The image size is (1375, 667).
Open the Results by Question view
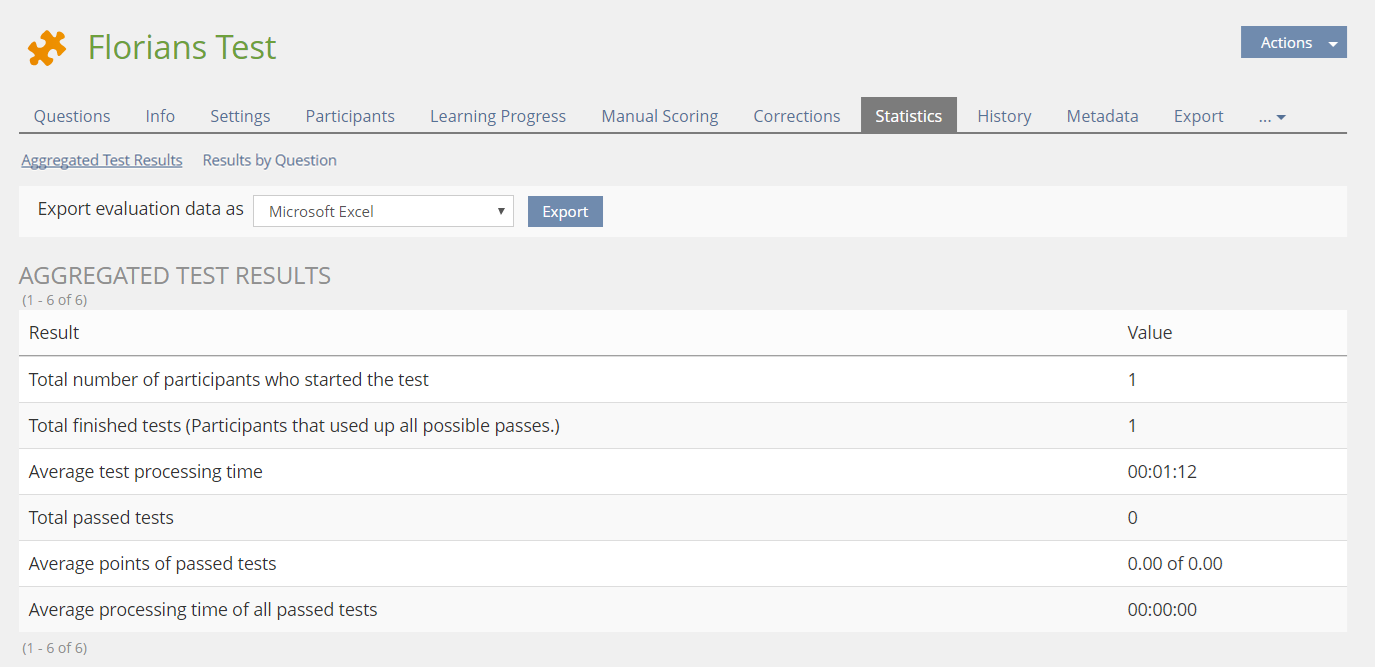(269, 160)
